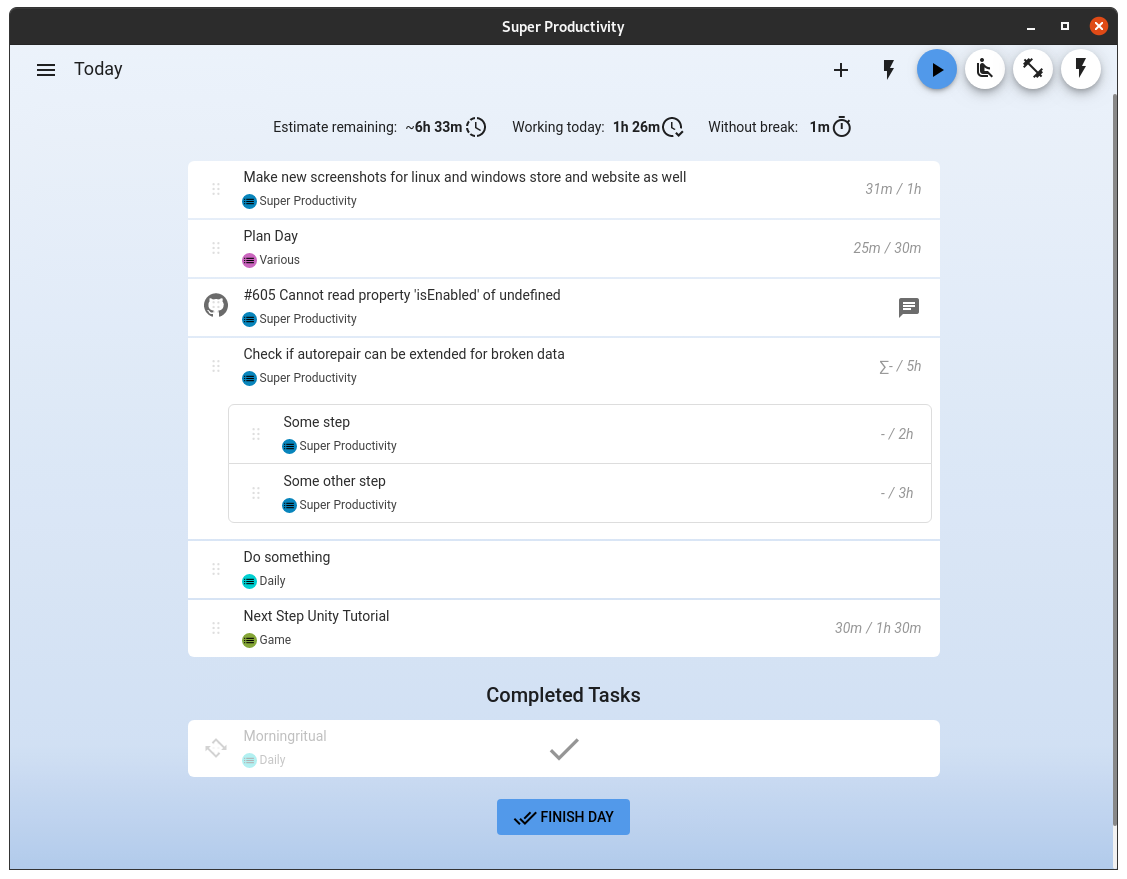Screen dimensions: 1127x879
Task: Select the take-a-break person icon in the toolbar
Action: click(x=985, y=69)
